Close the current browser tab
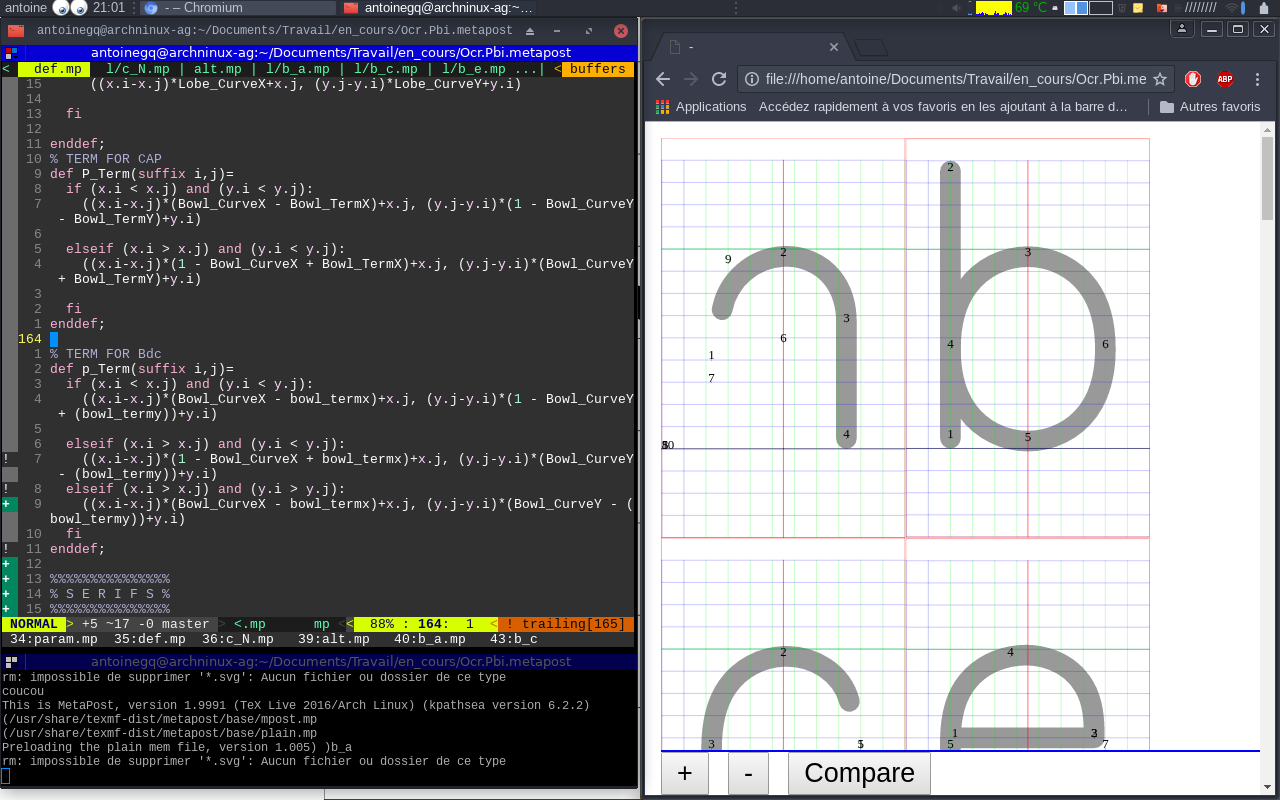The width and height of the screenshot is (1280, 800). click(x=834, y=47)
